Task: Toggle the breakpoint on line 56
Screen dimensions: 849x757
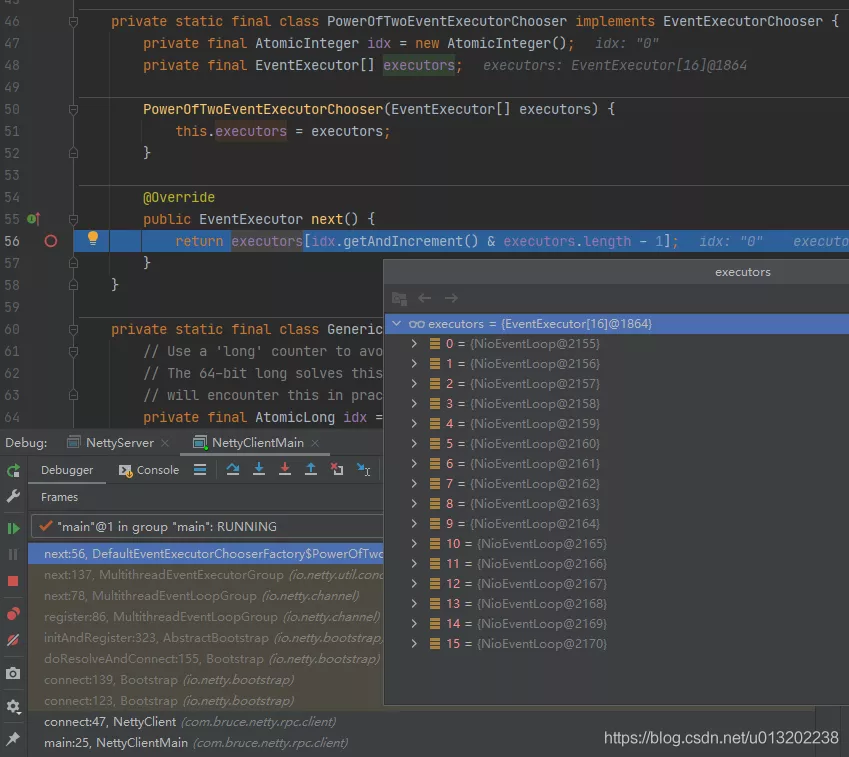Action: pos(51,241)
